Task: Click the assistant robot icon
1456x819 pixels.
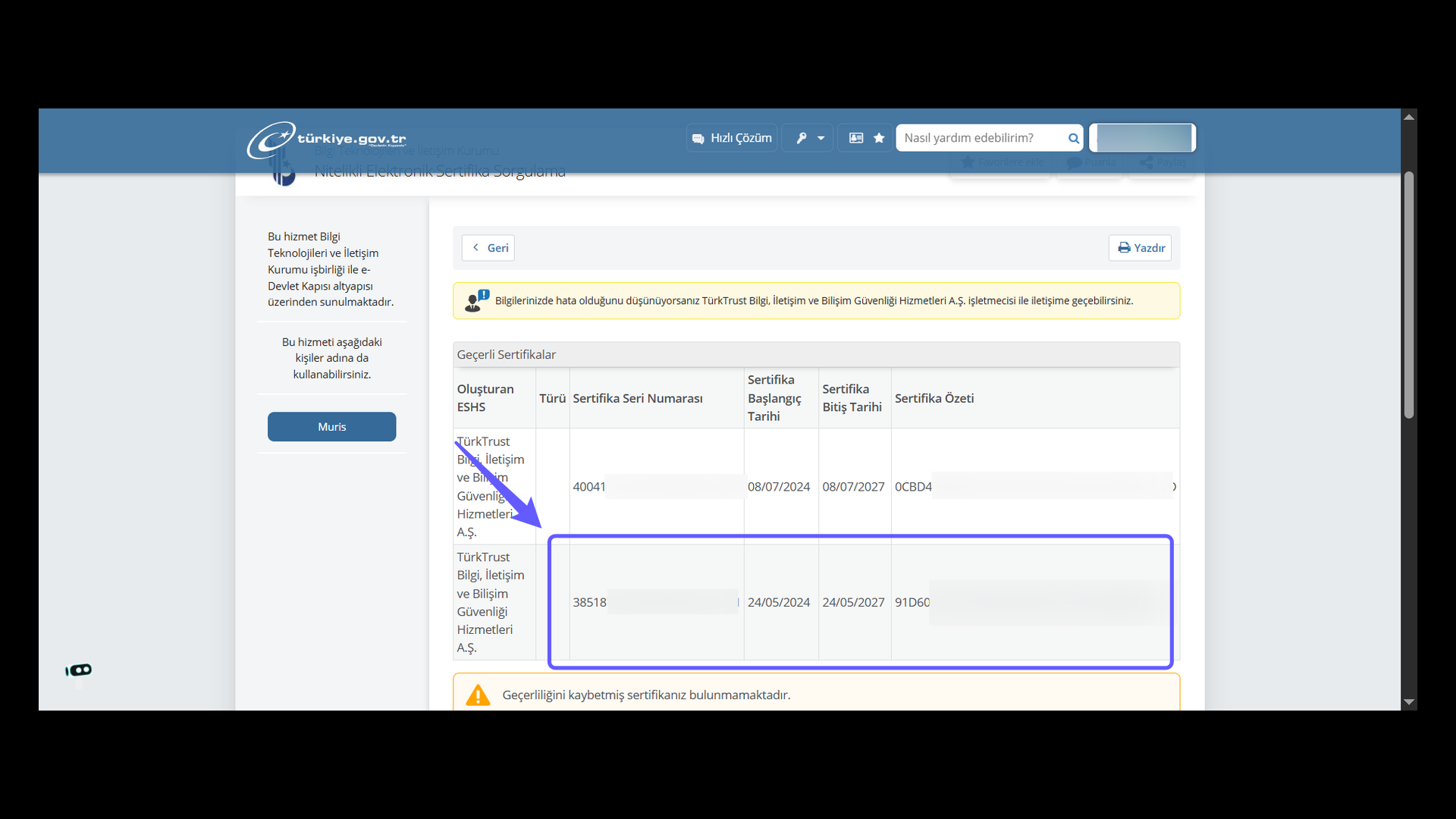Action: (79, 670)
